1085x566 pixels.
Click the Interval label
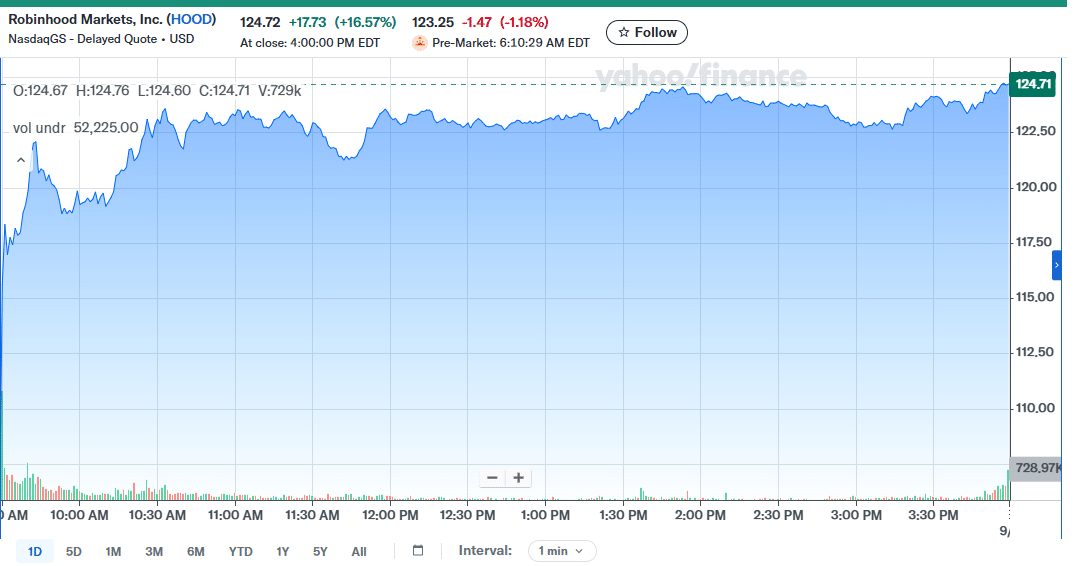pyautogui.click(x=485, y=551)
